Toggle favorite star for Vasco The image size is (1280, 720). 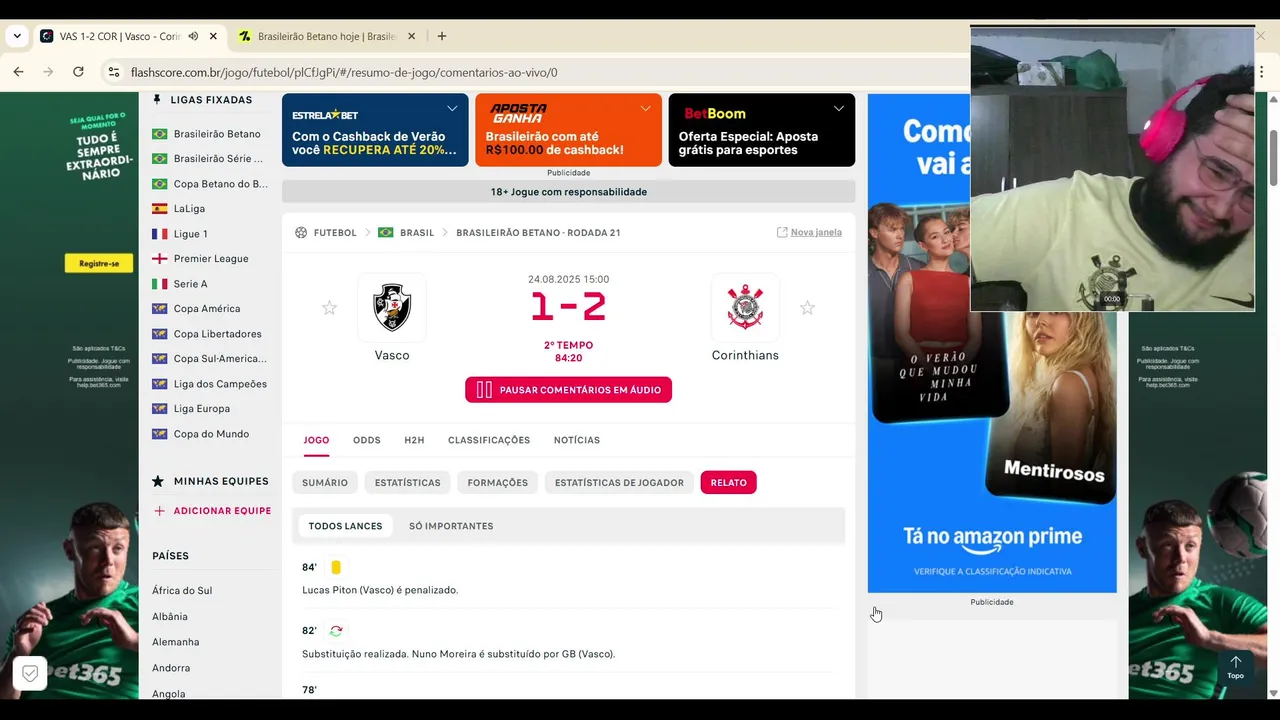tap(329, 308)
